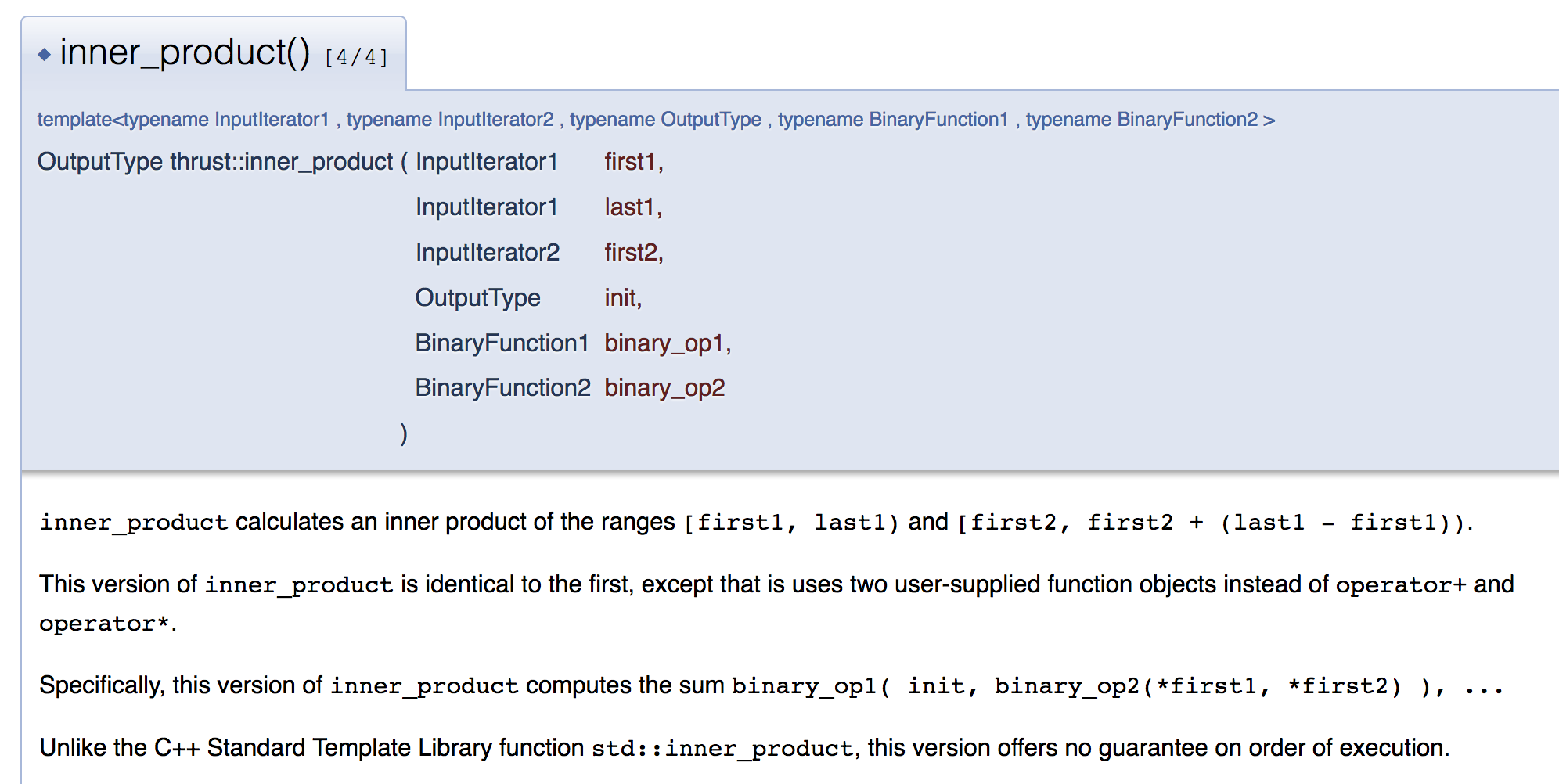Viewport: 1559px width, 784px height.
Task: Click the diamond permalink icon beside inner_product()
Action: click(45, 55)
